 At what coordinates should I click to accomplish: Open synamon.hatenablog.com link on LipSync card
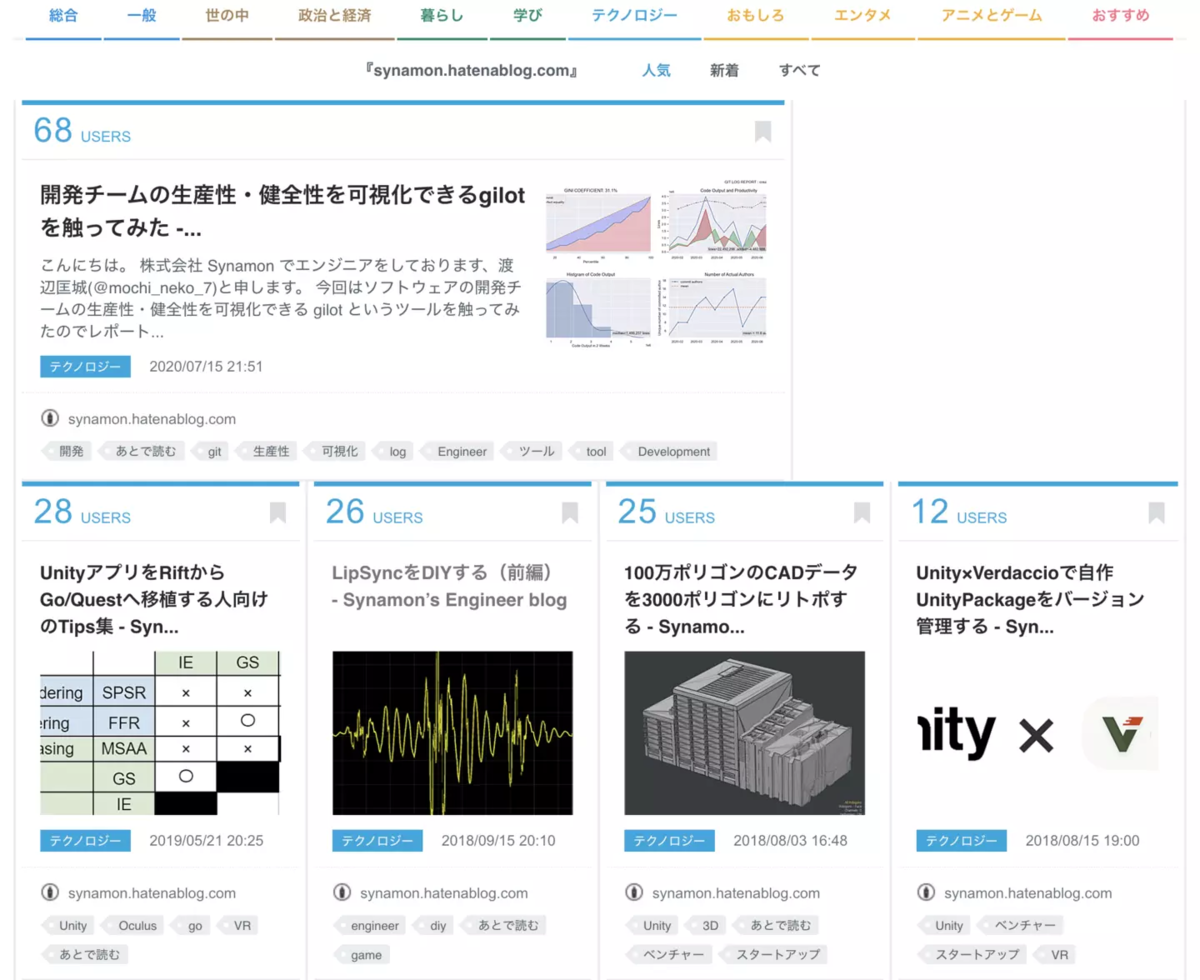(x=444, y=893)
